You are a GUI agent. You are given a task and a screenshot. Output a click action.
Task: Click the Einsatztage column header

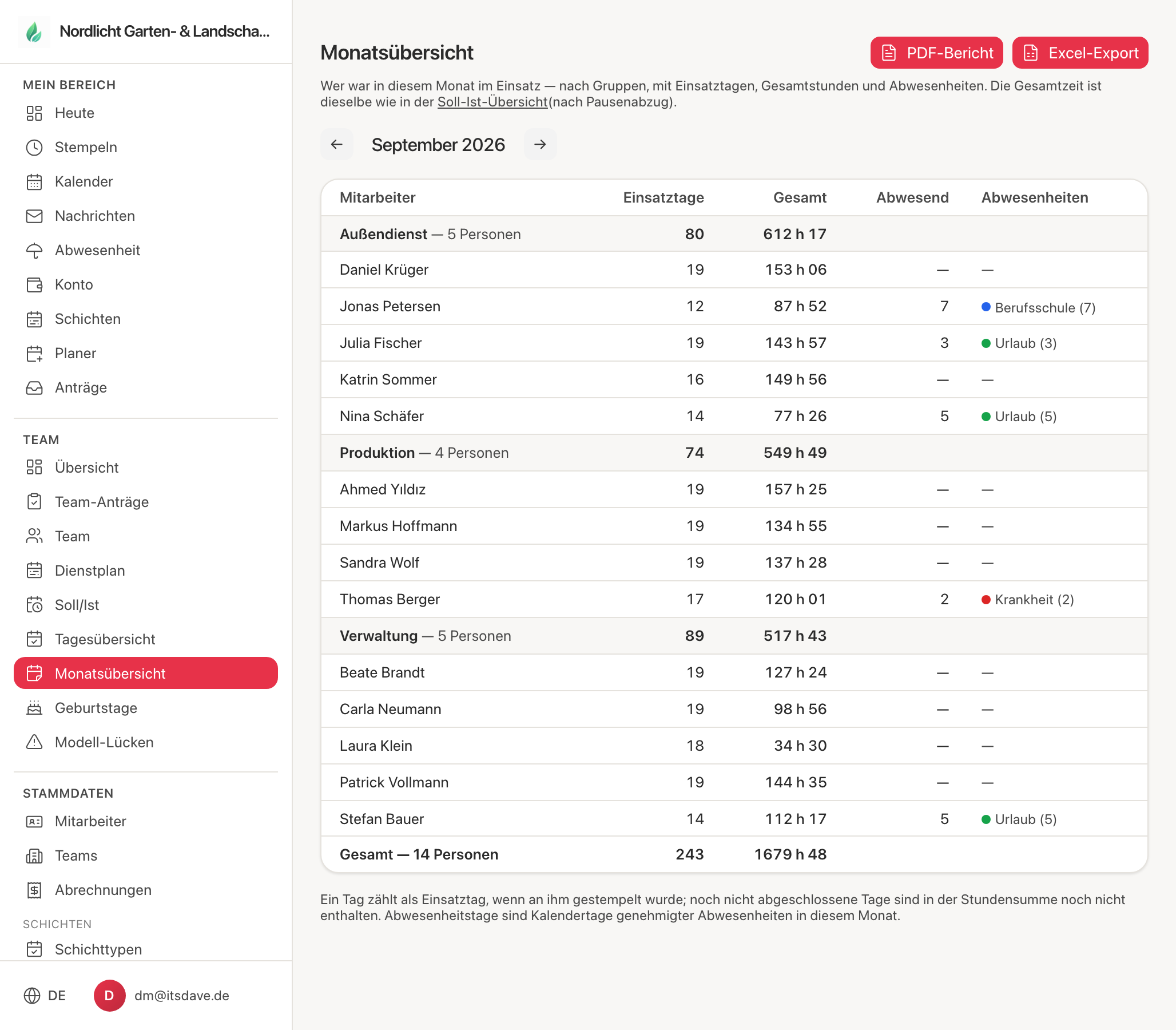(664, 198)
